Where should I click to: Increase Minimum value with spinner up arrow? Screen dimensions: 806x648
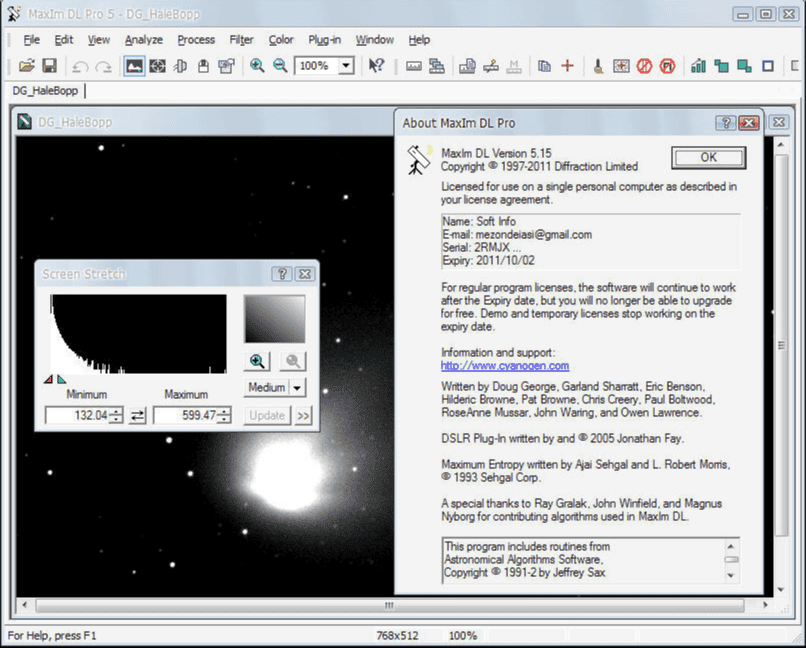coord(117,411)
